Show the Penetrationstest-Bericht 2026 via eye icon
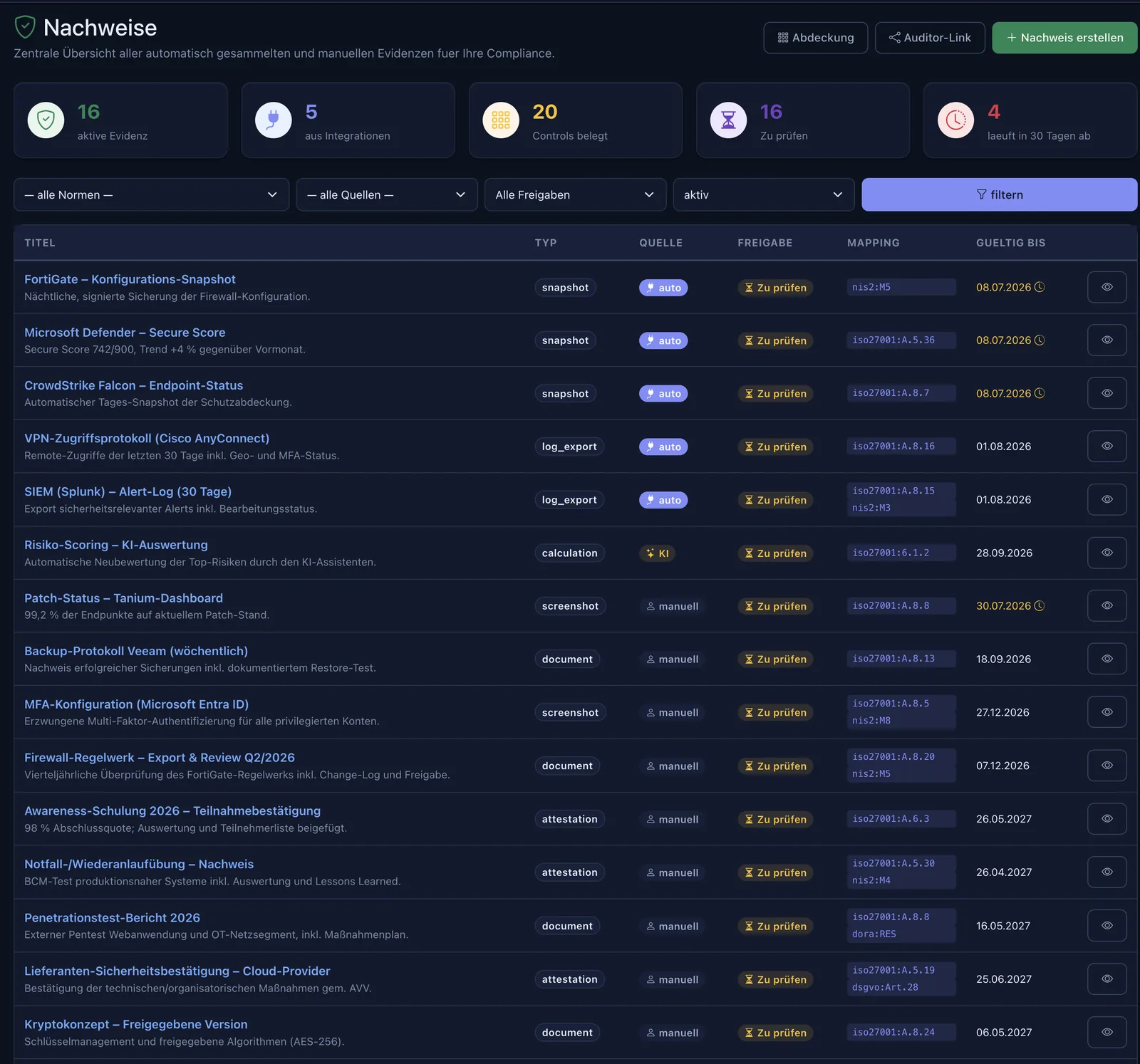The width and height of the screenshot is (1140, 1064). [x=1107, y=925]
